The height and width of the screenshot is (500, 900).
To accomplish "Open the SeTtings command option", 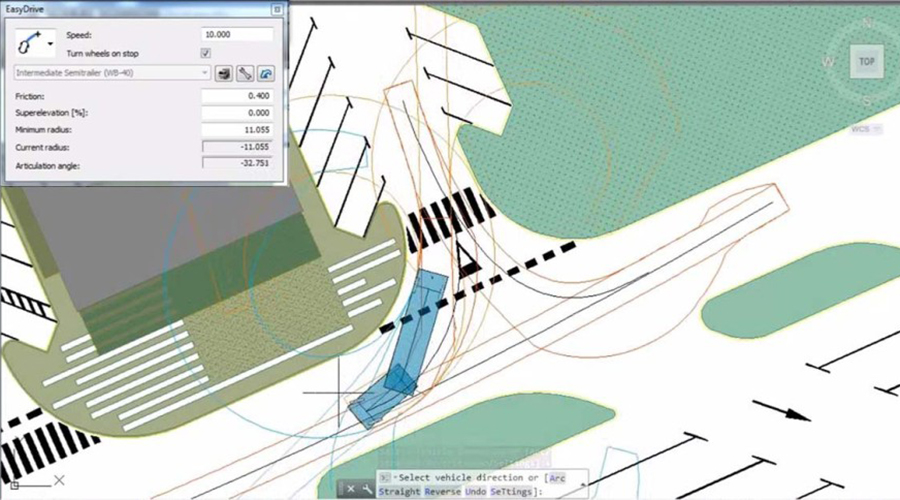I will [x=512, y=492].
